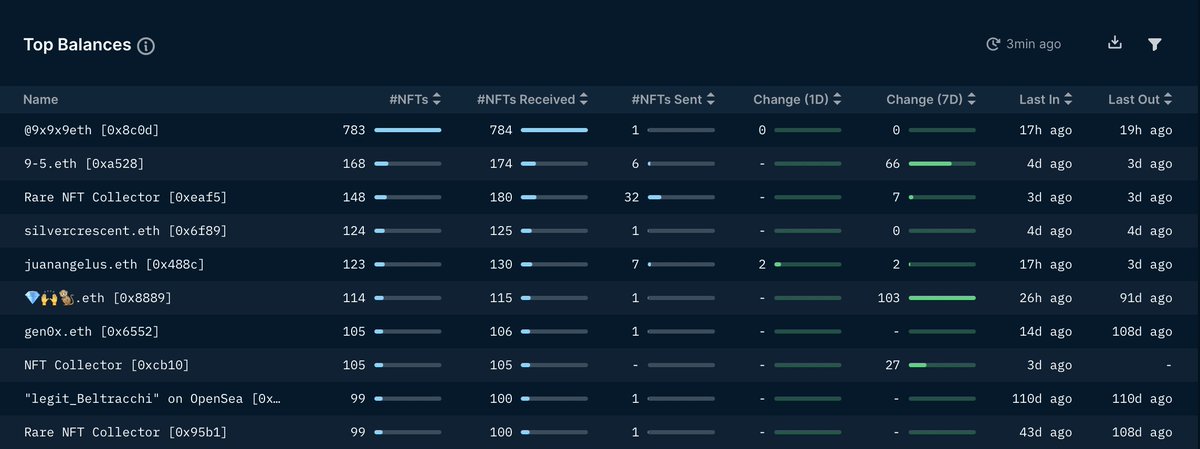Click the 66 Change (7D) value
The width and height of the screenshot is (1200, 449).
(x=893, y=164)
